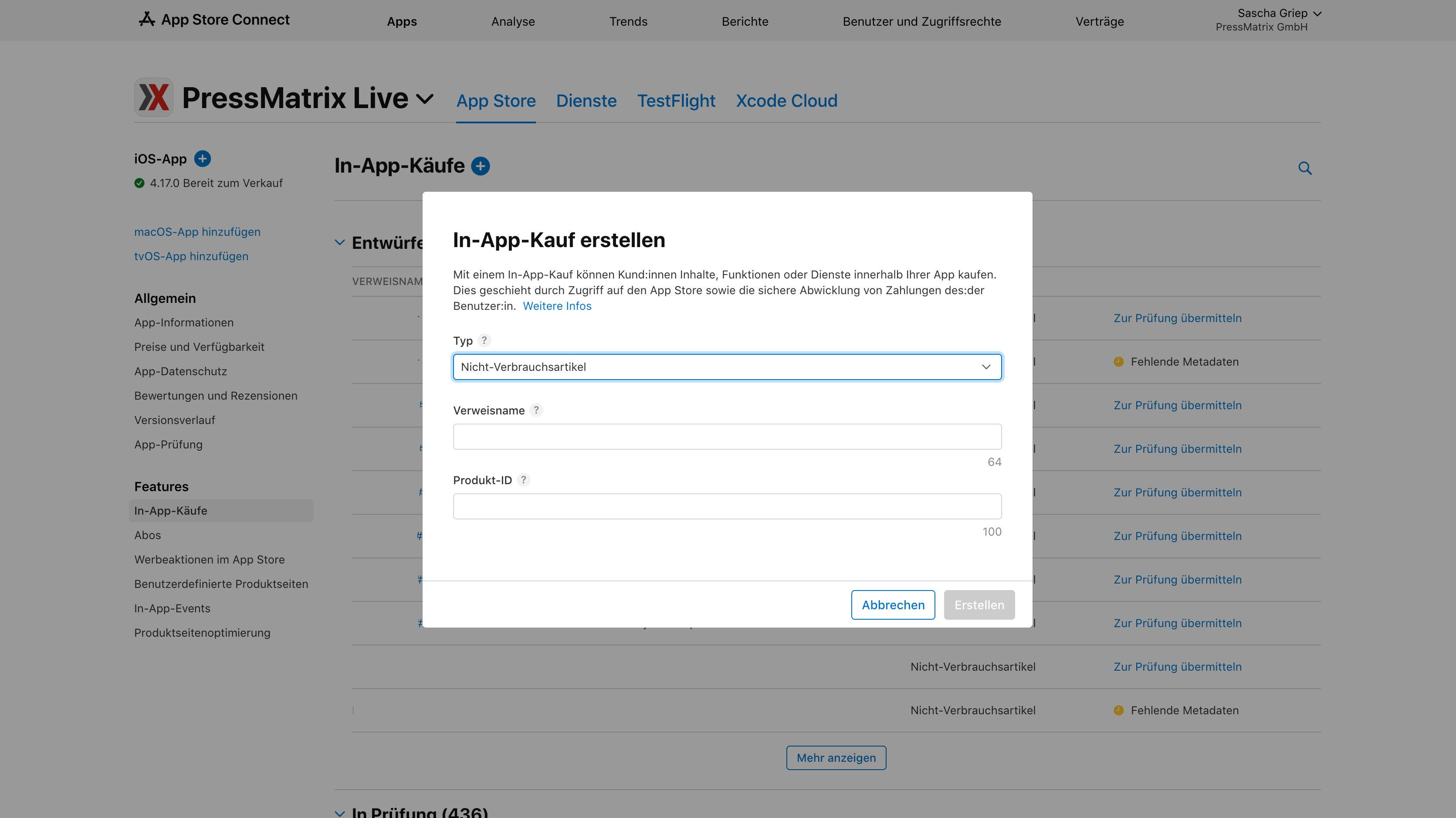Open the Berichte menu
Viewport: 1456px width, 818px height.
745,21
